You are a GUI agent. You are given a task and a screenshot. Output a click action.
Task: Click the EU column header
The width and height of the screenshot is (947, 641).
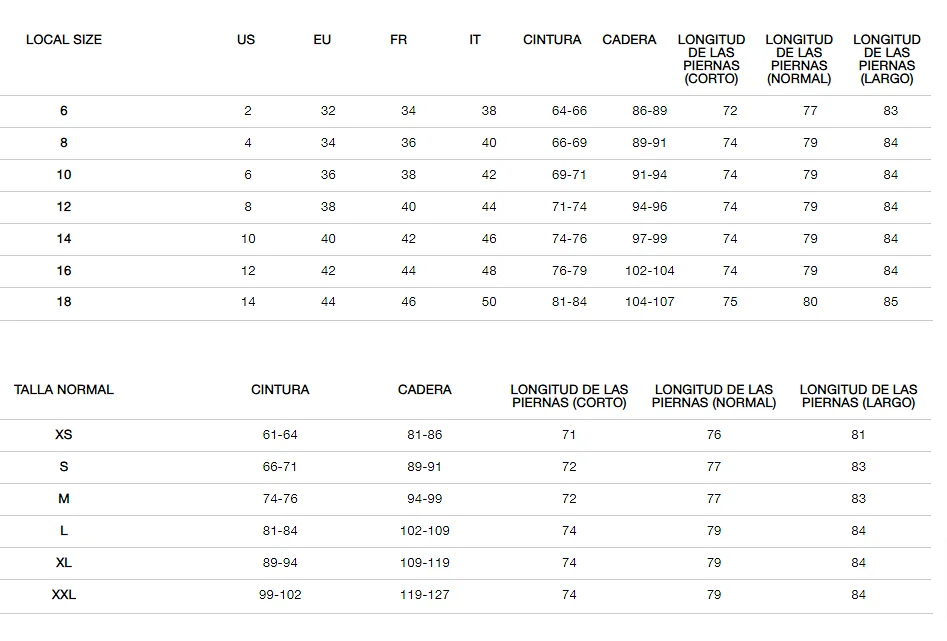pyautogui.click(x=322, y=40)
